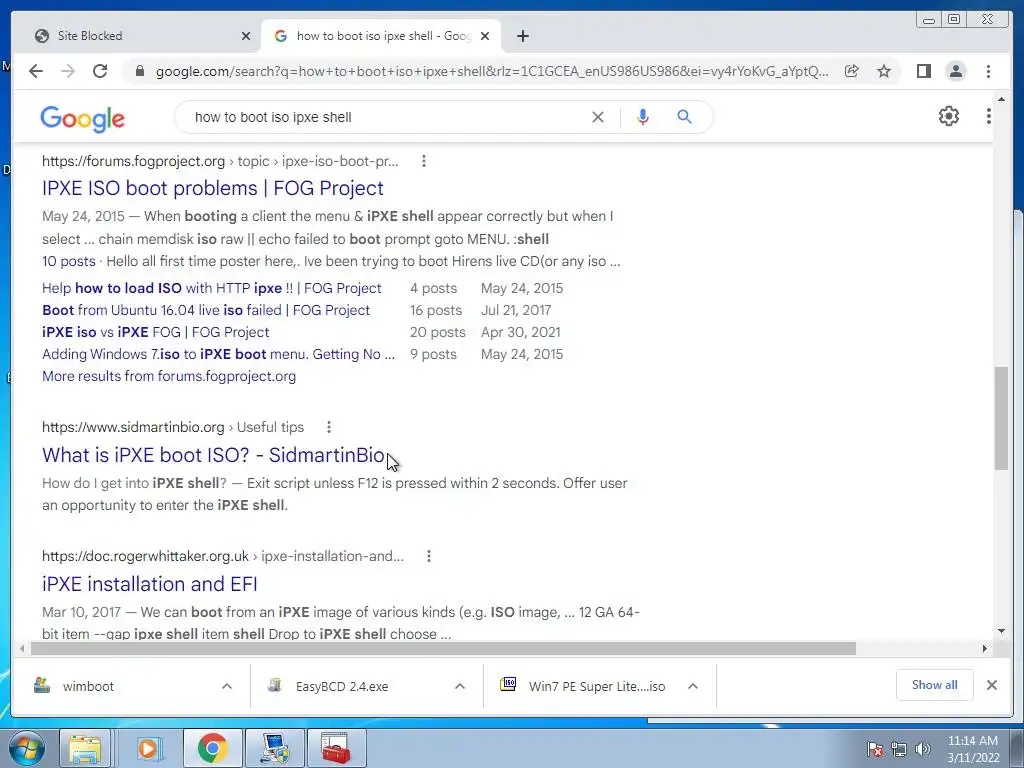Screen dimensions: 1024x768
Task: Open Chrome's three-dot menu
Action: pyautogui.click(x=988, y=71)
